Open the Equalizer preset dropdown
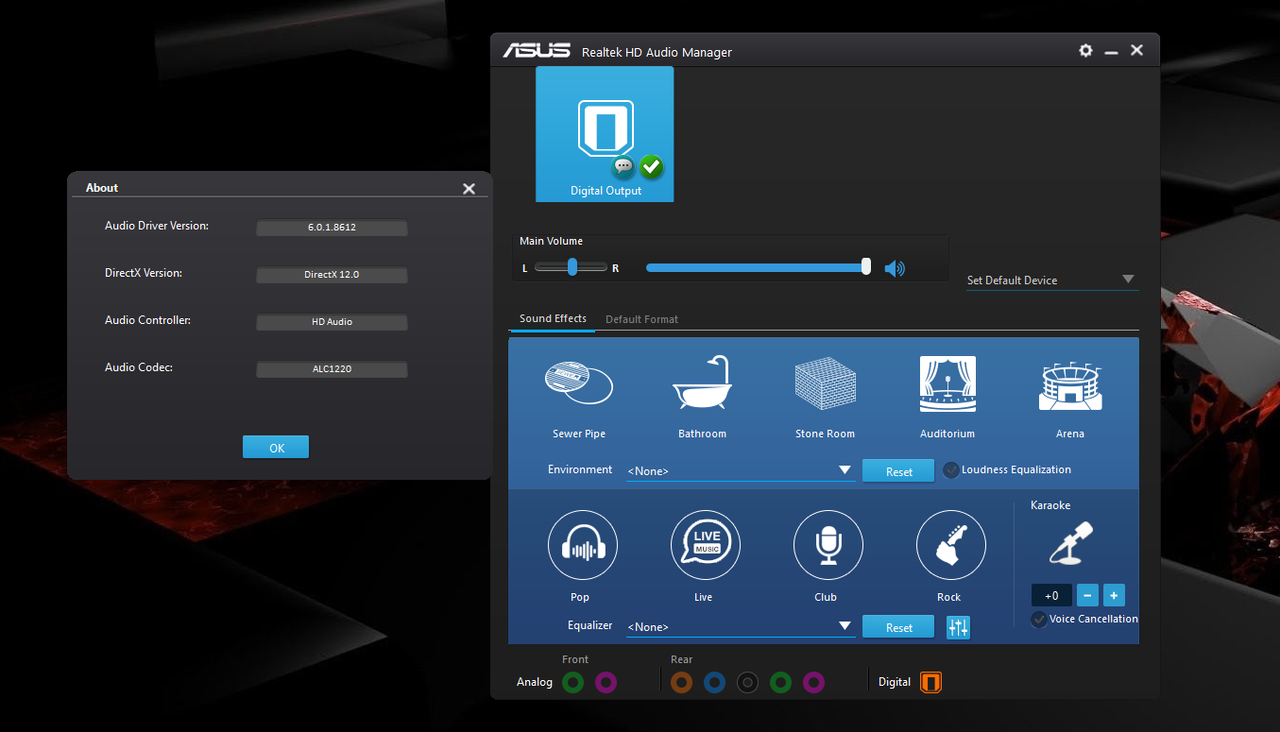Viewport: 1280px width, 732px height. tap(740, 627)
